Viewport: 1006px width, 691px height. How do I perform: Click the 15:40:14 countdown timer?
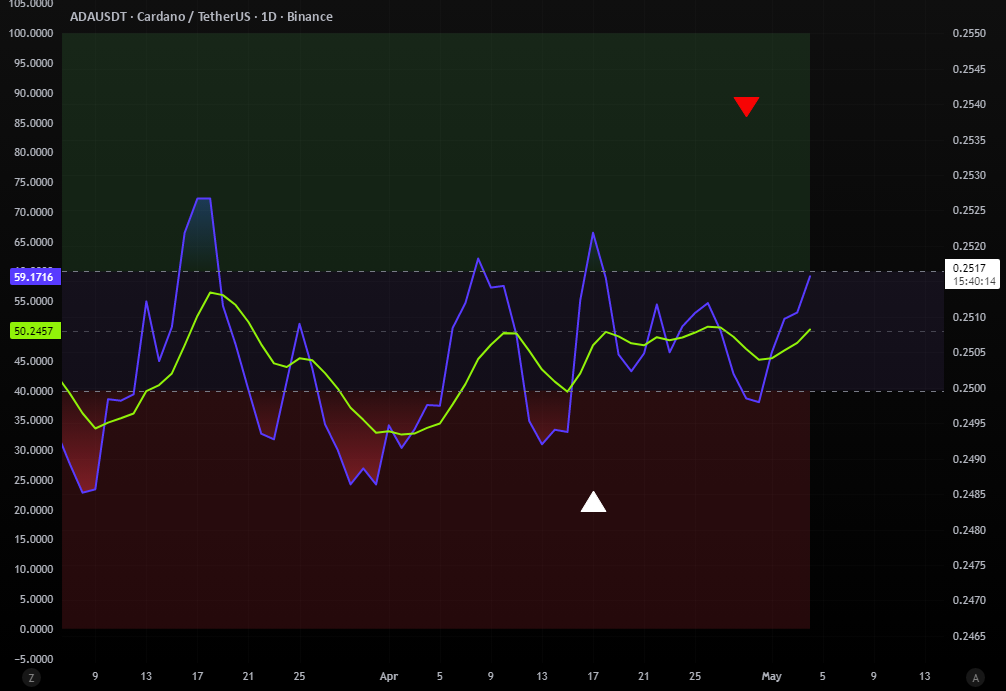(x=974, y=281)
